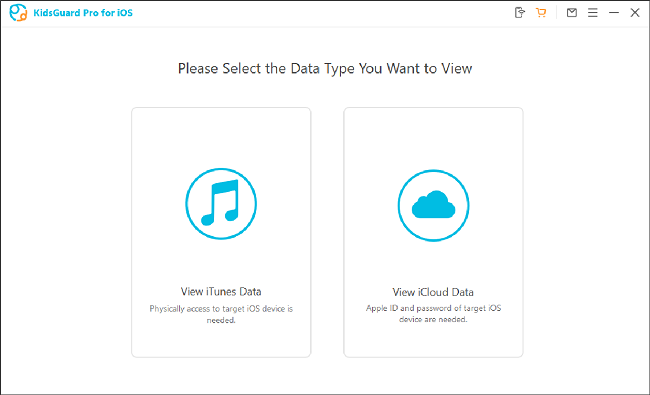Click the iCloud cloud icon

coord(433,205)
